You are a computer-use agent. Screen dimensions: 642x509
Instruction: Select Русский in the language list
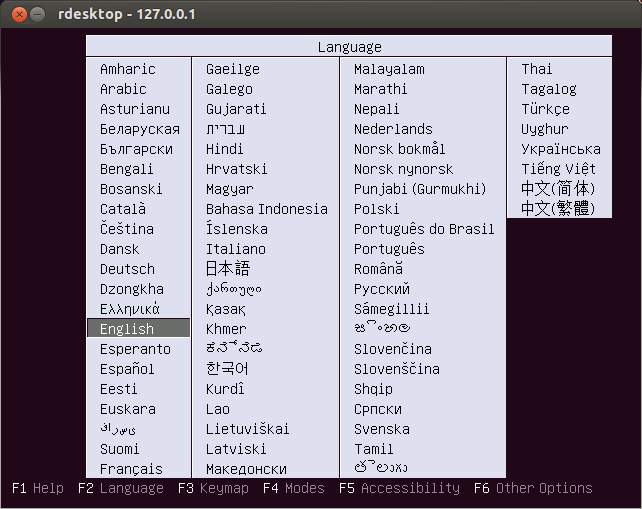click(382, 289)
